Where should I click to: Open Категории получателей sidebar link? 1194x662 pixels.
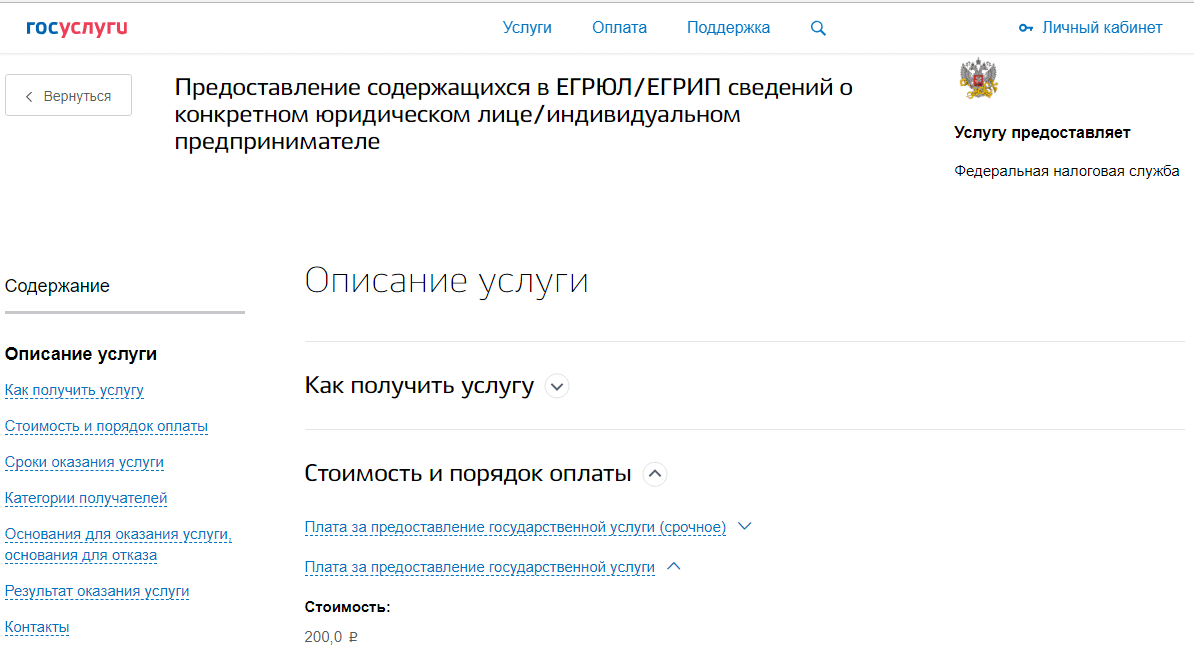86,498
